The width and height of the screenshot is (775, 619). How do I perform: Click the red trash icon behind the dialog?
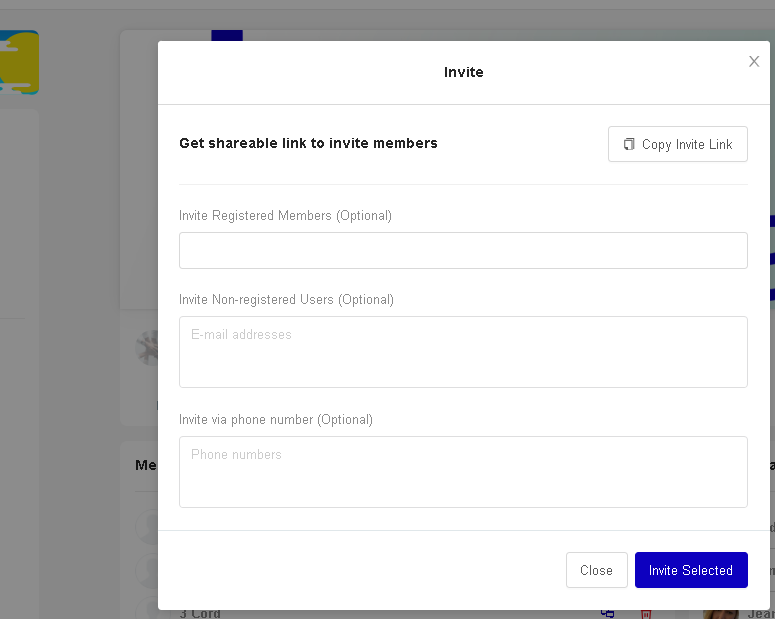646,614
